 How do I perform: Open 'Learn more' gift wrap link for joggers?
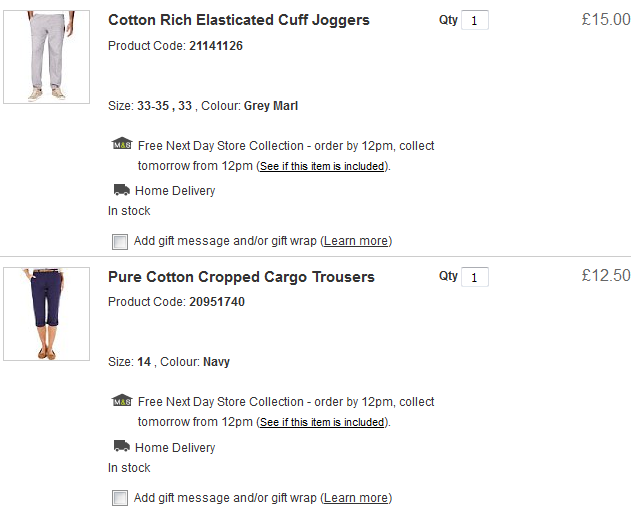pyautogui.click(x=356, y=241)
